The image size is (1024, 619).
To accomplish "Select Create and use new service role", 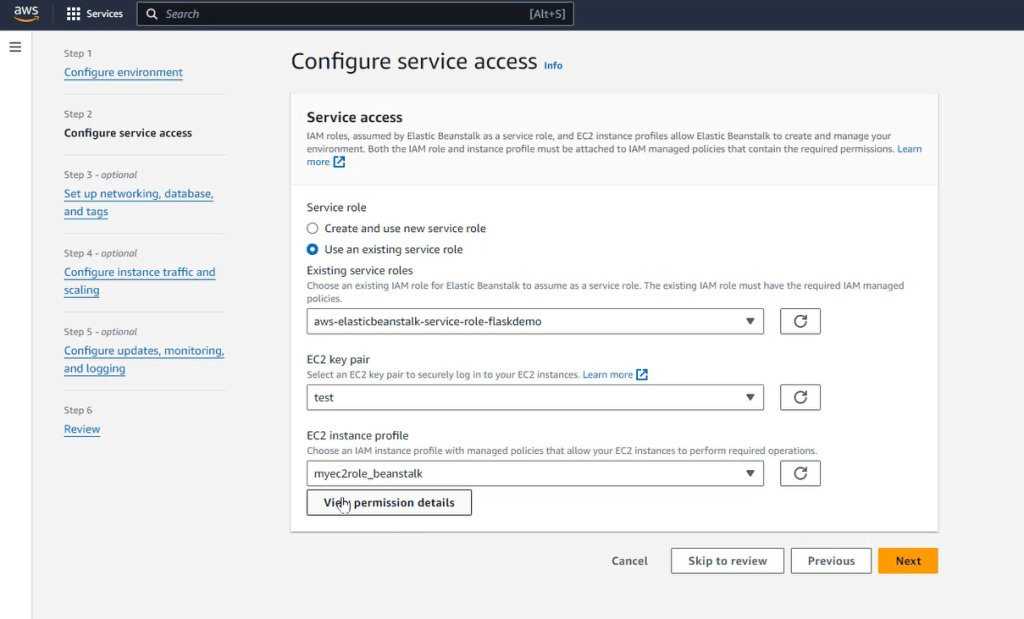I will click(x=313, y=228).
